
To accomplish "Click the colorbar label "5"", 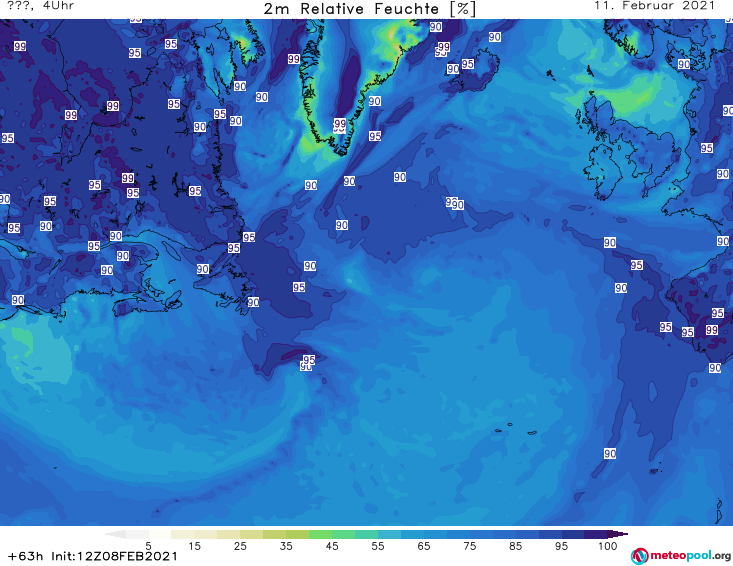I will coord(148,546).
